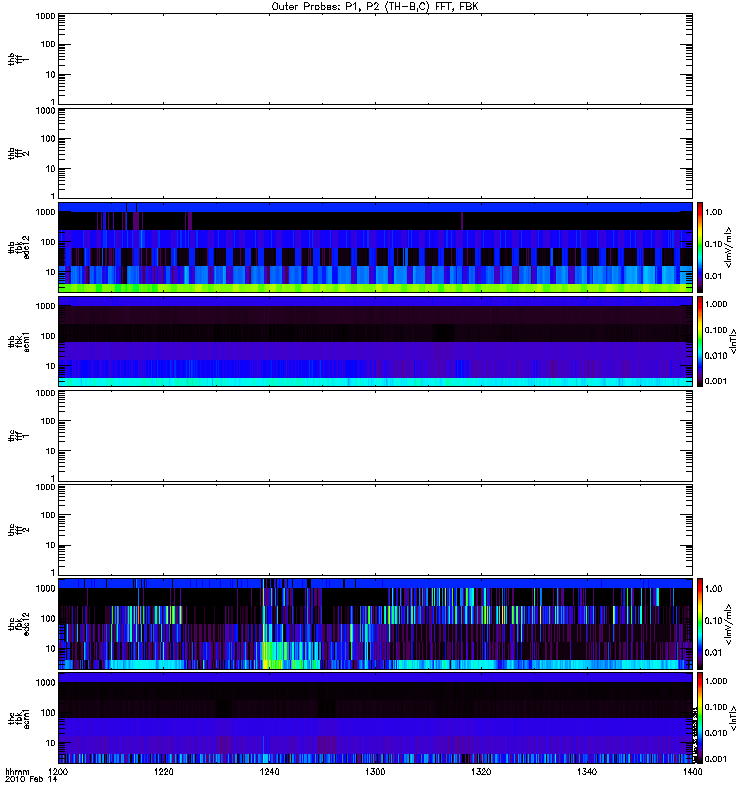
Task: Click the 1.000 value on thb scm1 color bar
Action: pos(716,304)
